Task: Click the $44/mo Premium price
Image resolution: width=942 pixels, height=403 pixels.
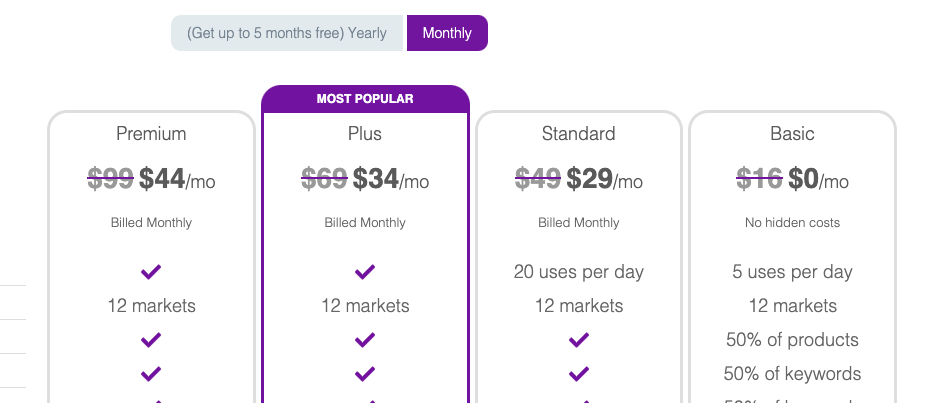Action: [x=177, y=179]
